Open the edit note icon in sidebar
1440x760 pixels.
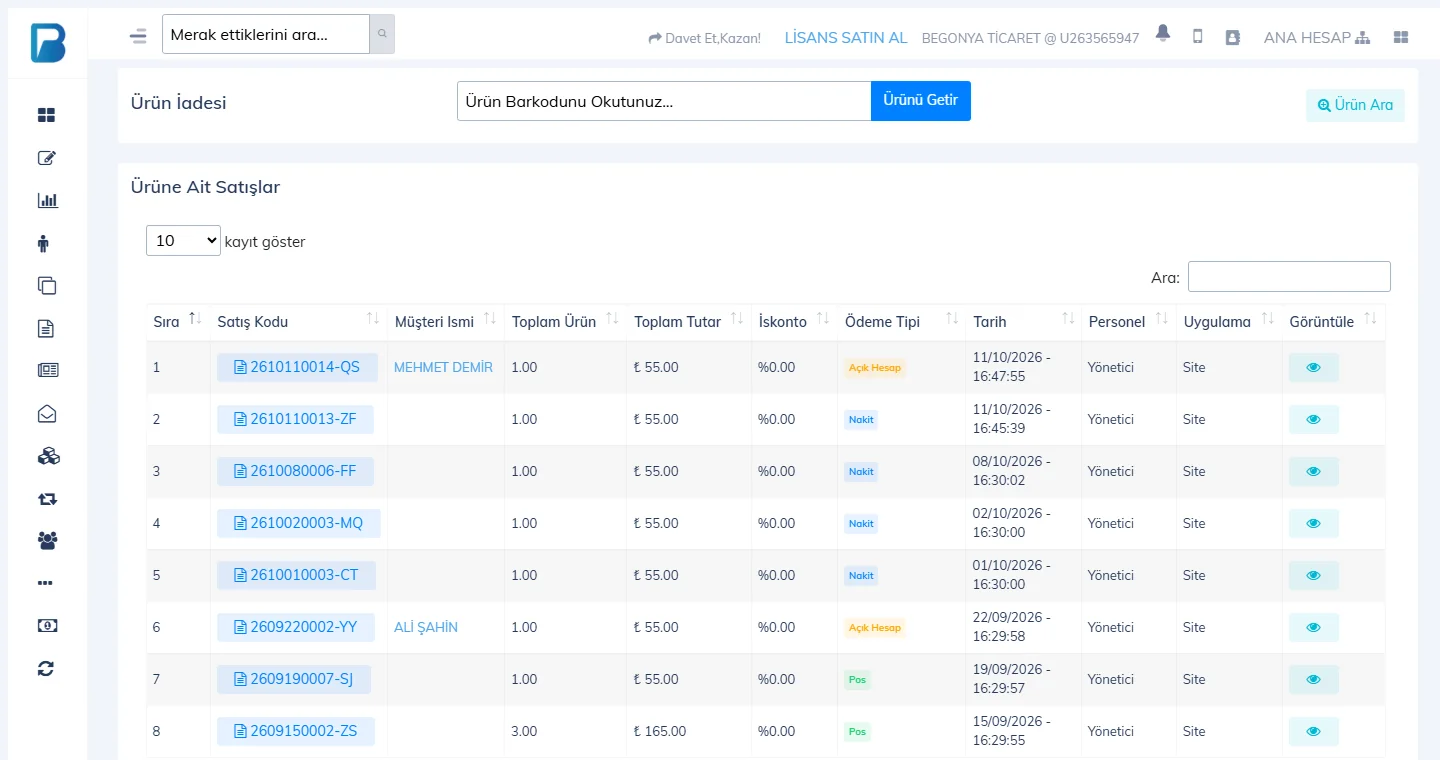coord(47,158)
